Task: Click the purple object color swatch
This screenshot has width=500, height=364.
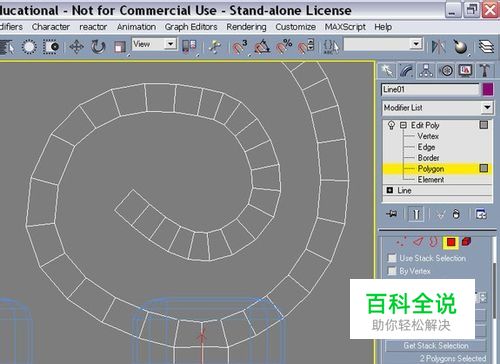Action: (488, 89)
